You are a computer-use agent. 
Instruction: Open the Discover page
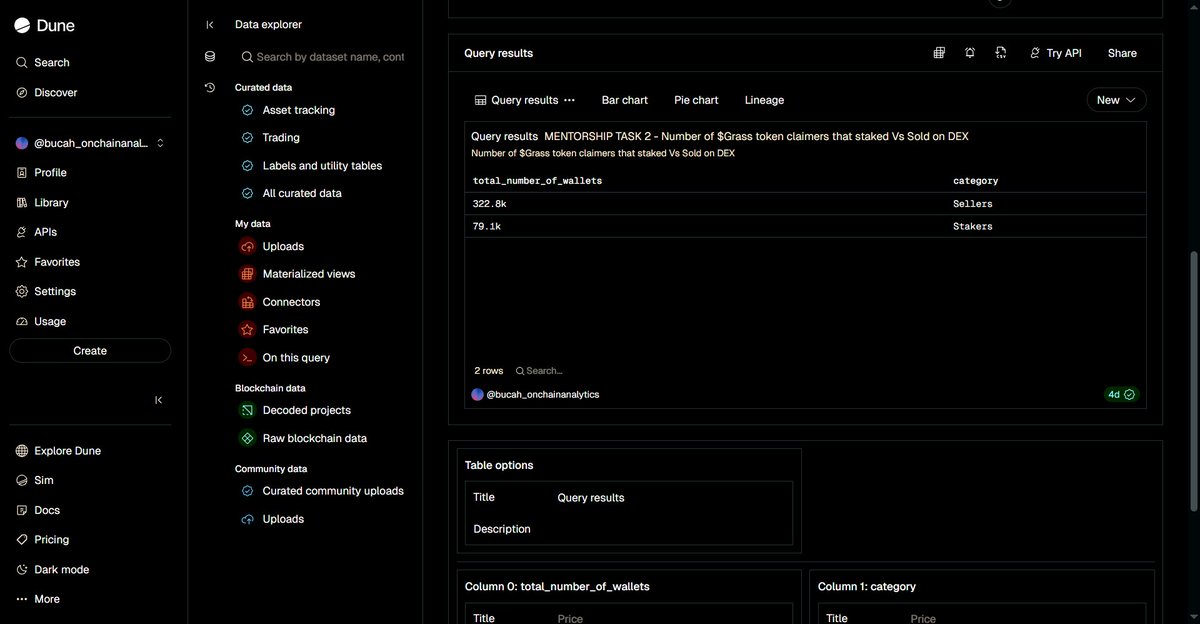click(x=46, y=92)
